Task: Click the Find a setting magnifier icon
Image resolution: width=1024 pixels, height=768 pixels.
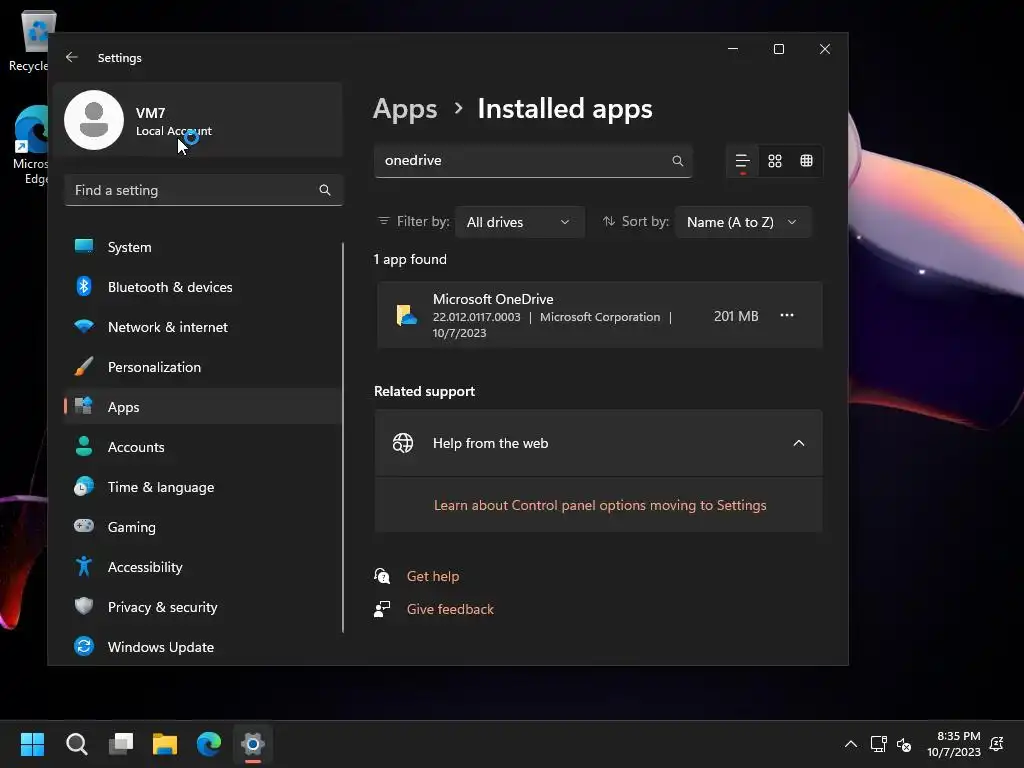Action: coord(325,190)
